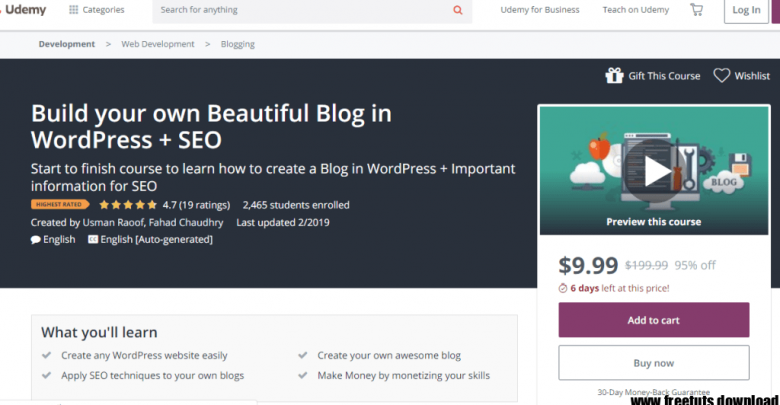The width and height of the screenshot is (780, 405).
Task: Open the Categories menu
Action: 97,9
